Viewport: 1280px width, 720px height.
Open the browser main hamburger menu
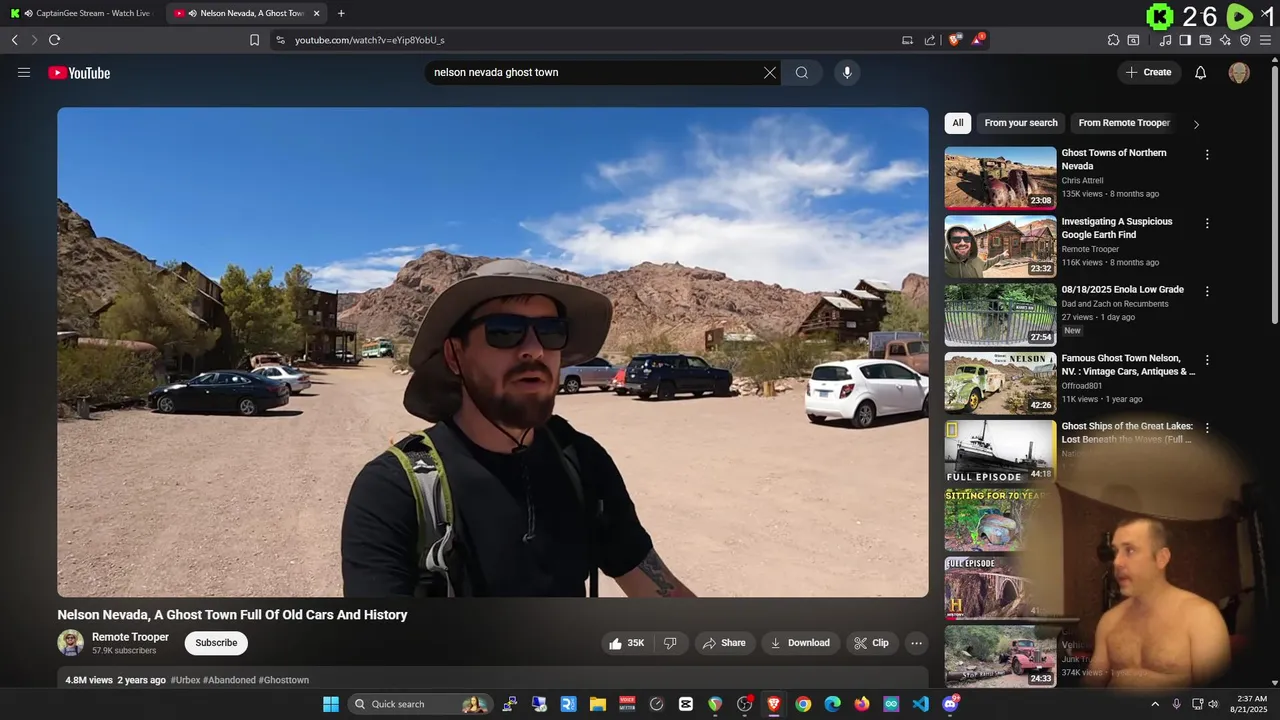(x=1267, y=40)
